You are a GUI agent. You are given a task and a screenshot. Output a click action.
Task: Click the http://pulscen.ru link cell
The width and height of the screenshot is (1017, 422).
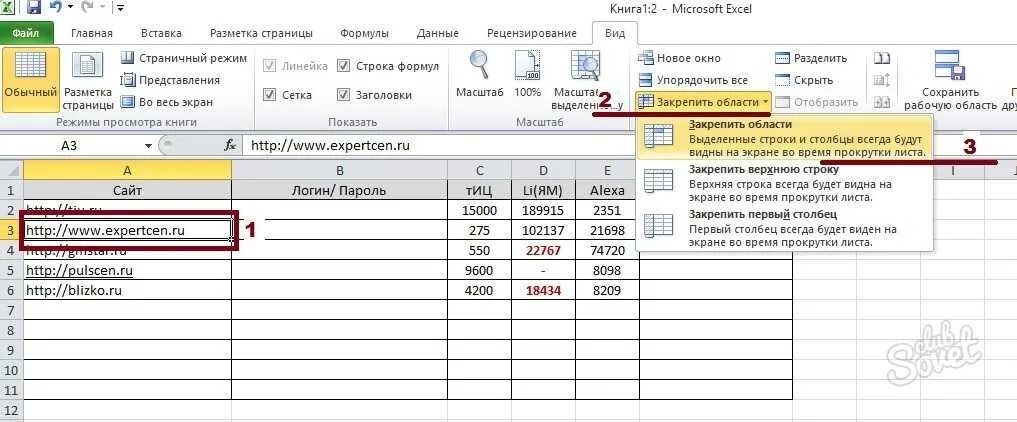[127, 270]
